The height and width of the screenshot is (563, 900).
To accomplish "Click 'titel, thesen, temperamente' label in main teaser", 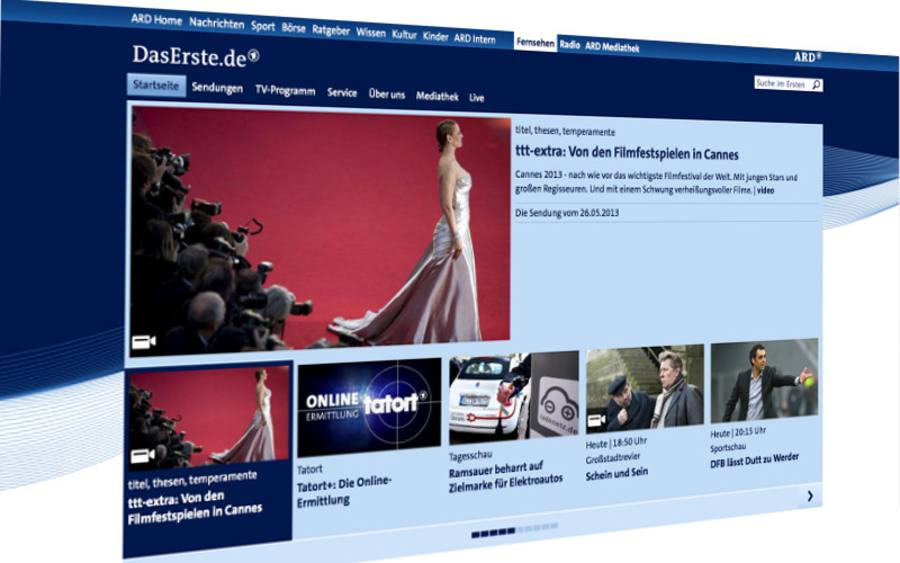I will point(565,131).
